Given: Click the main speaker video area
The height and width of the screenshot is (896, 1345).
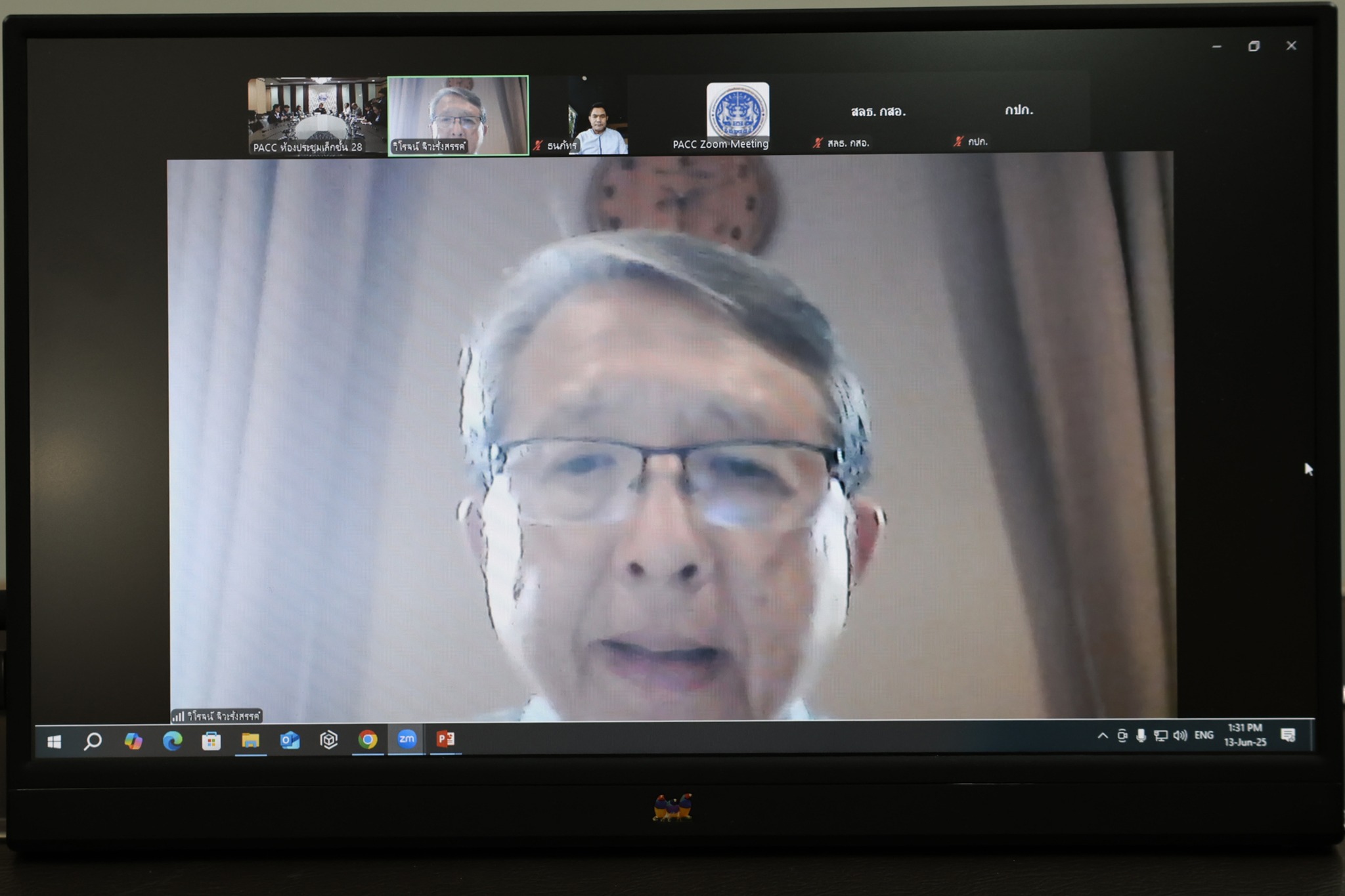Looking at the screenshot, I should (671, 437).
